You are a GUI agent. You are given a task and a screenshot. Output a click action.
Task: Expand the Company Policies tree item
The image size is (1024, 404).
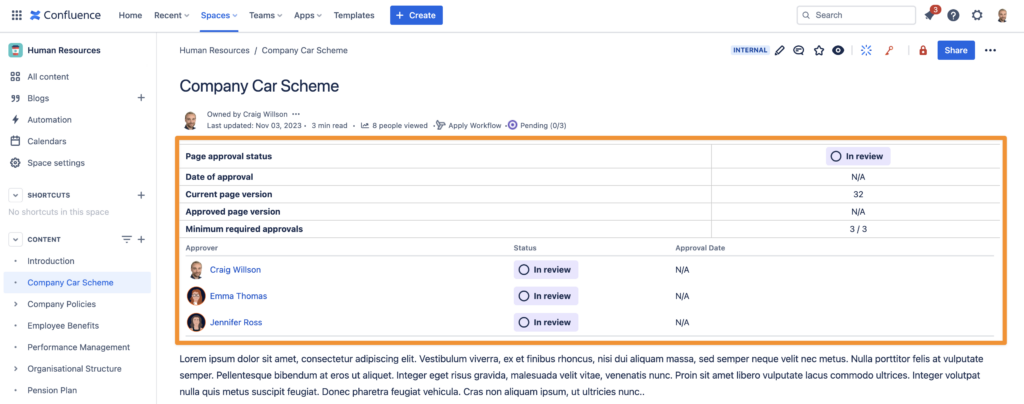(15, 304)
